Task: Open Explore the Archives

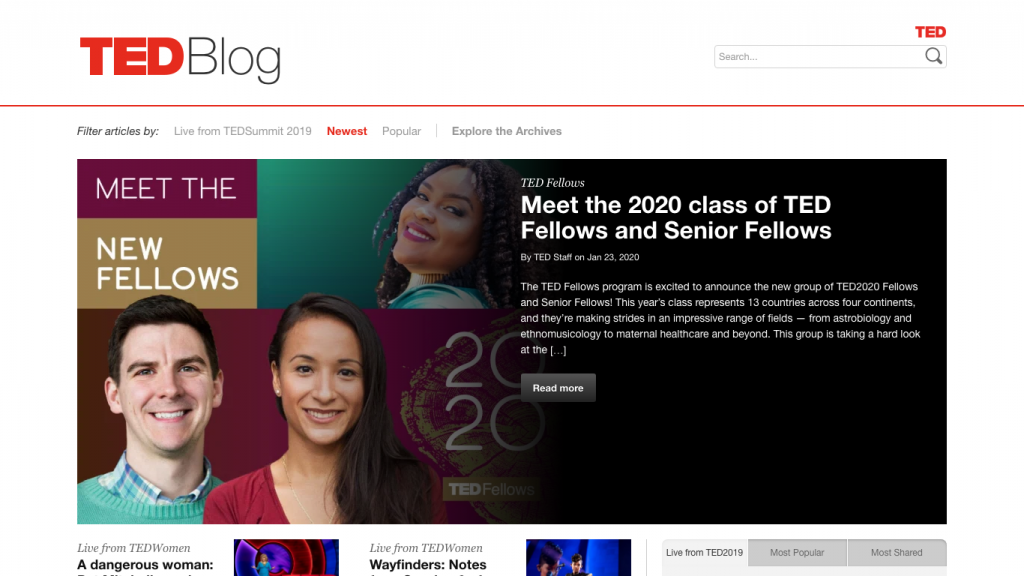Action: (507, 131)
